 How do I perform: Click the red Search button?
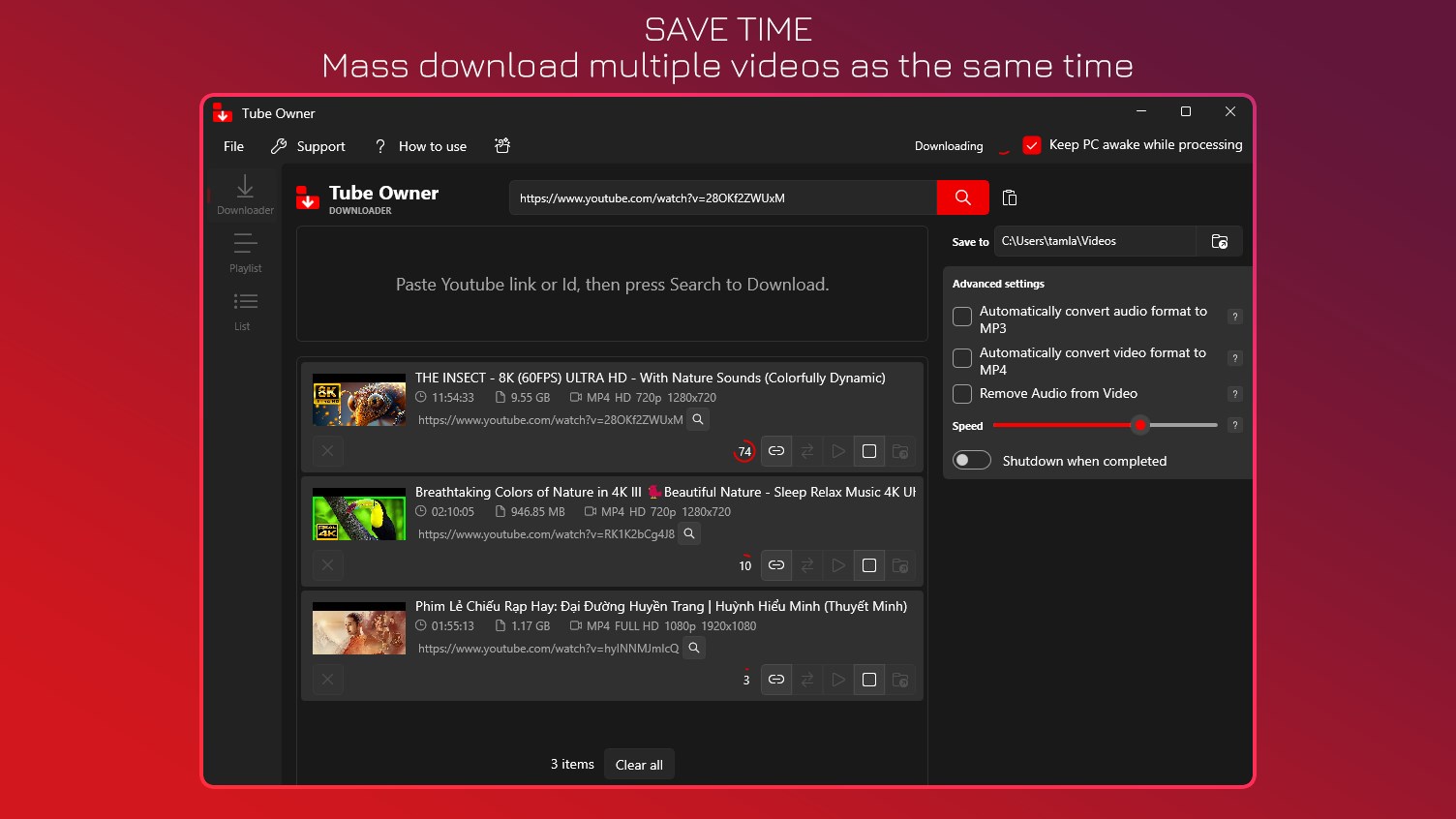963,197
